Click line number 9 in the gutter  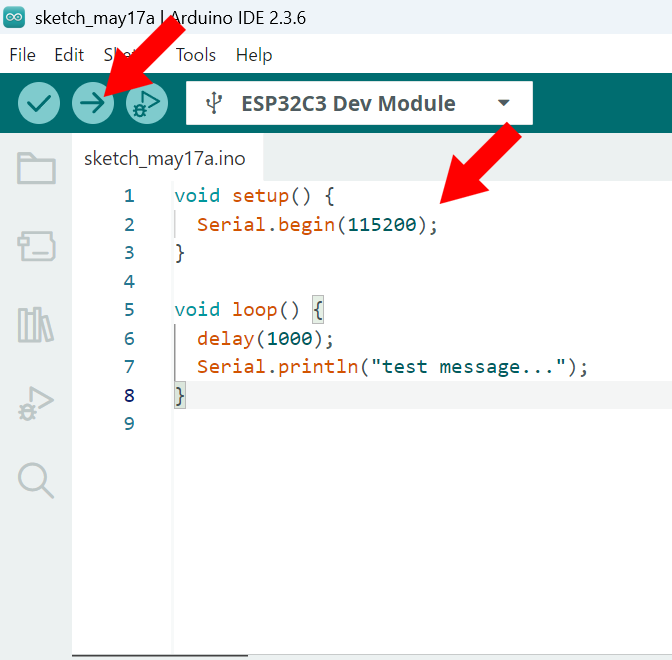[x=129, y=424]
